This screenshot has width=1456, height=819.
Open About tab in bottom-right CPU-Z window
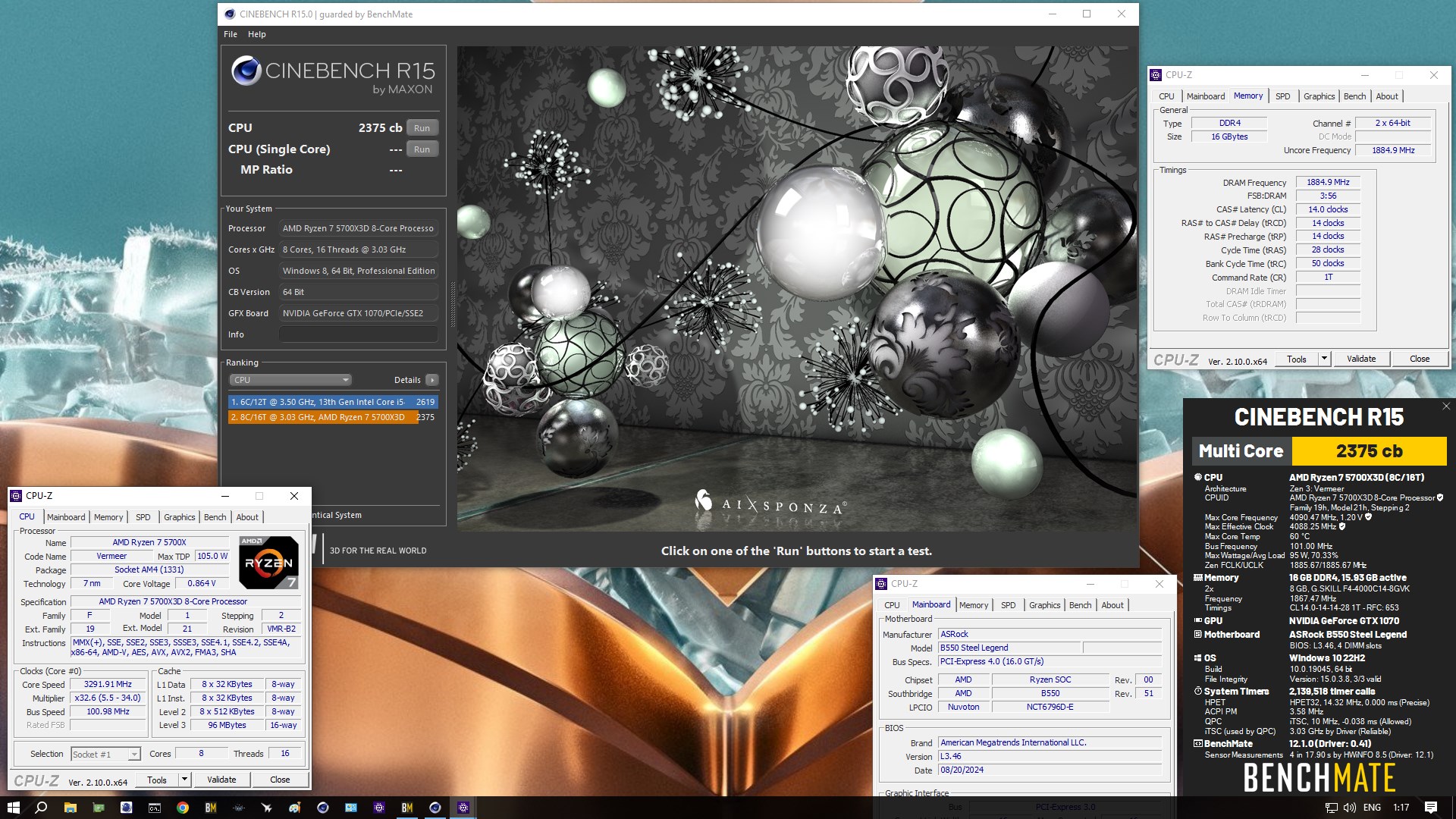pyautogui.click(x=1112, y=605)
